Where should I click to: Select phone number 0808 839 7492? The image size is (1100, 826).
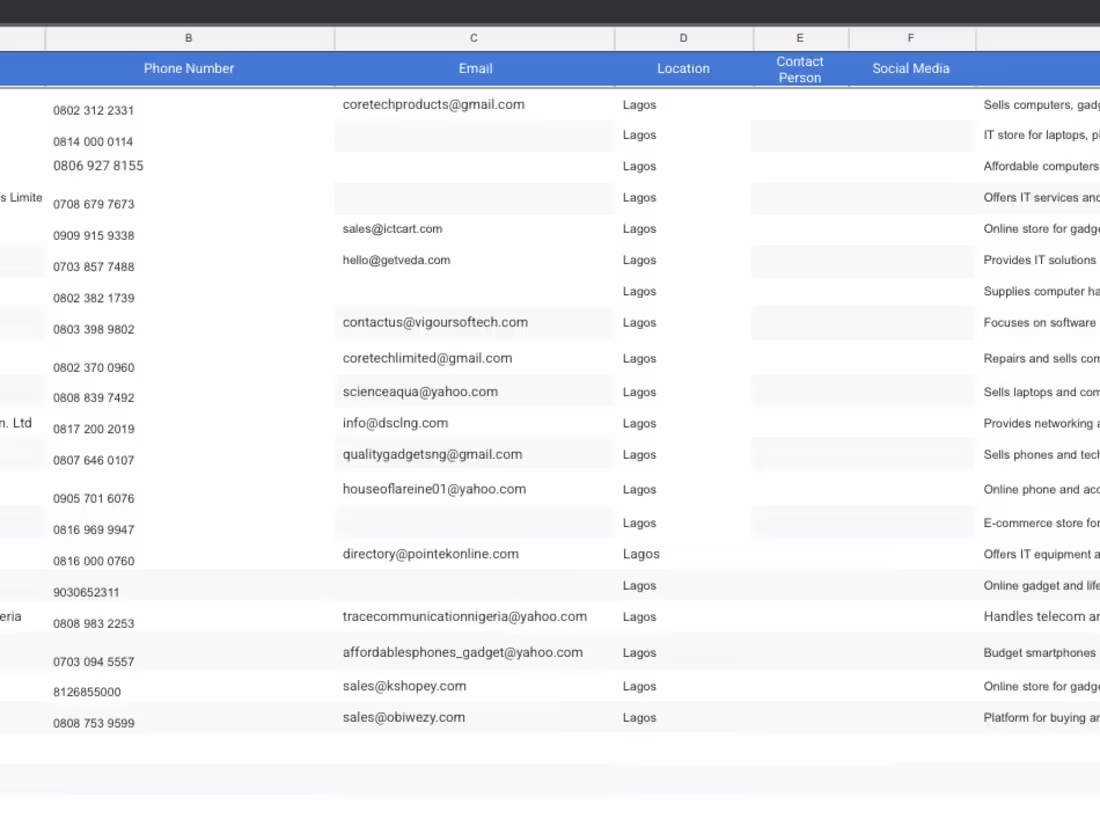point(93,398)
